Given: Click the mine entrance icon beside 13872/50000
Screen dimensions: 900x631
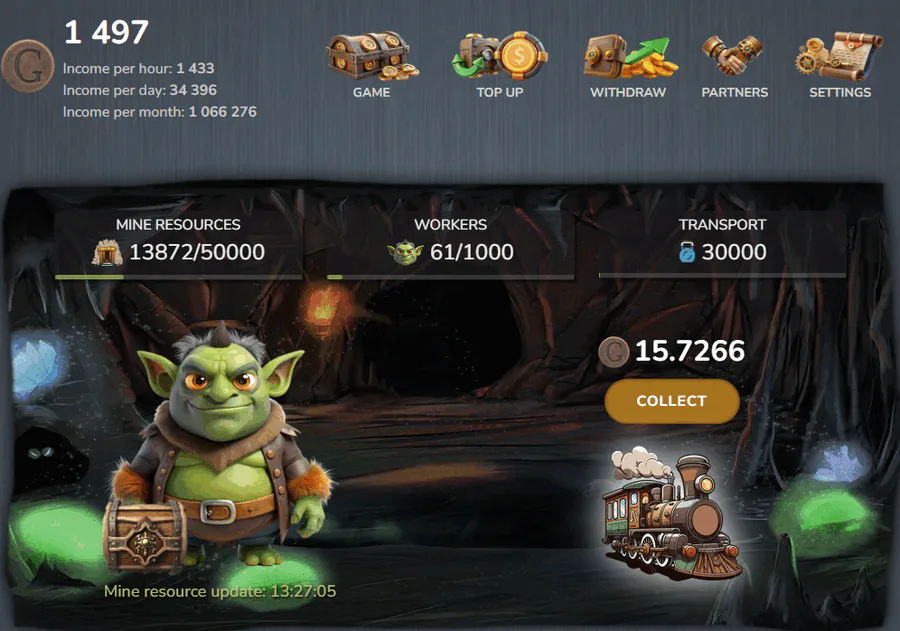Looking at the screenshot, I should (x=107, y=253).
